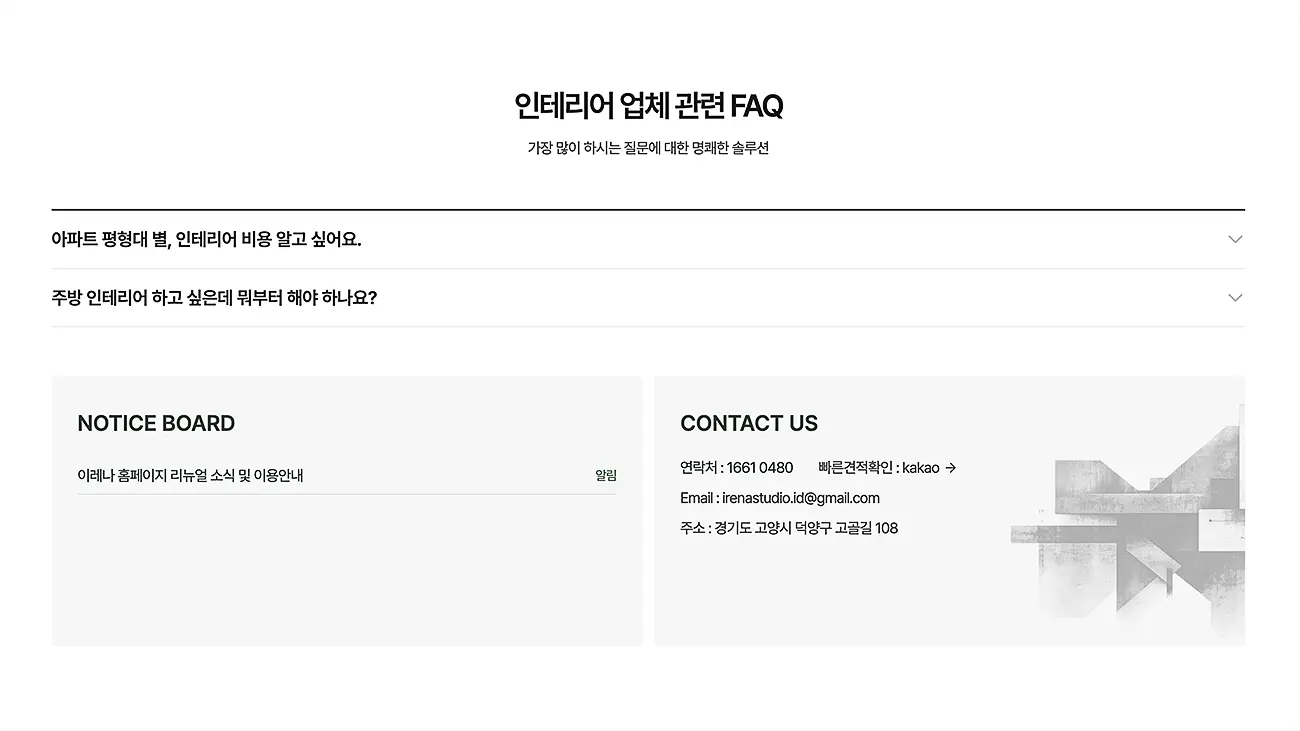Click the 인테리어 업체 관련 FAQ title
The image size is (1300, 731).
(648, 105)
